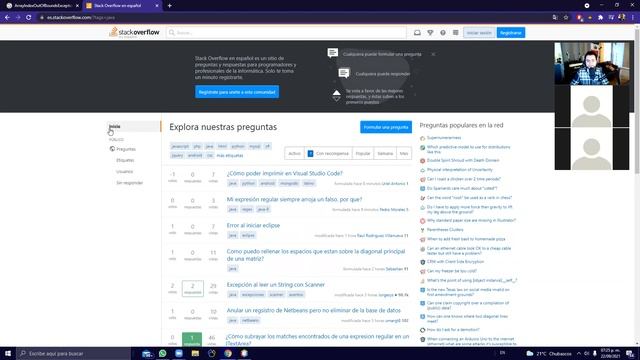The height and width of the screenshot is (360, 640).
Task: Click Regístrate para unirte a esta comunidad
Action: 237,92
